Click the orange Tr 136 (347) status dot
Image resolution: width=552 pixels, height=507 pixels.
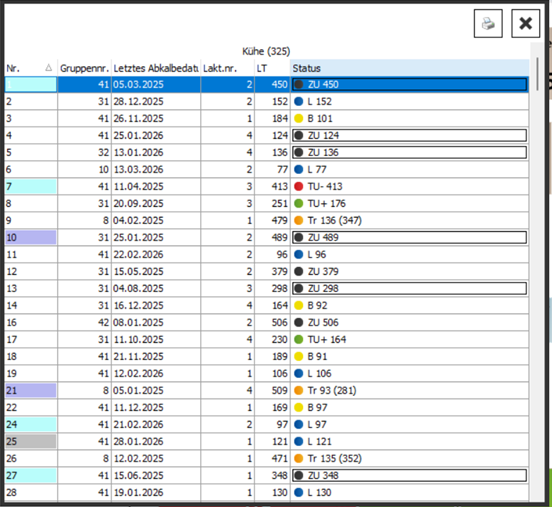(x=299, y=220)
